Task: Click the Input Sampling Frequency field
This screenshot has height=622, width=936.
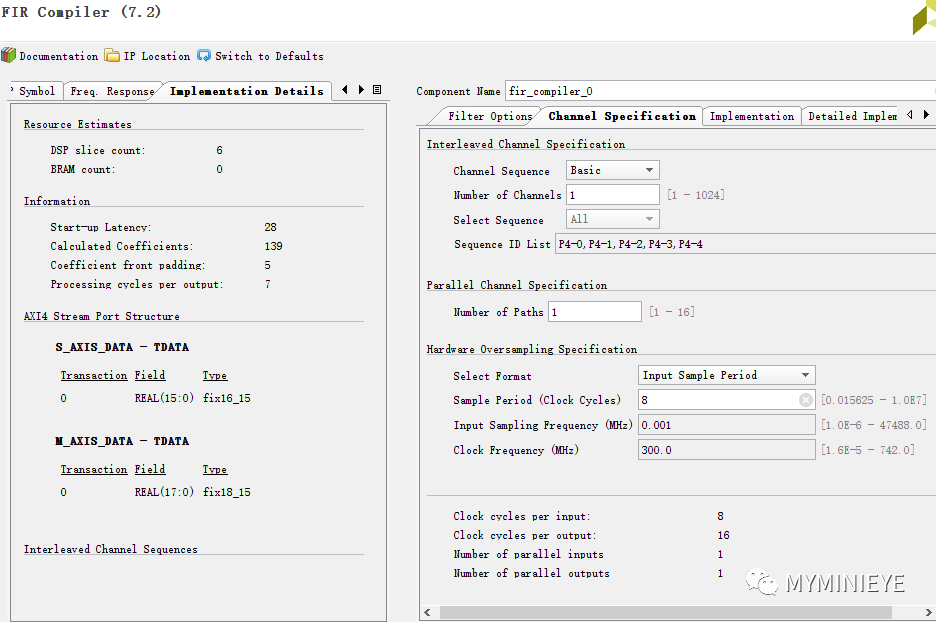Action: (x=726, y=425)
